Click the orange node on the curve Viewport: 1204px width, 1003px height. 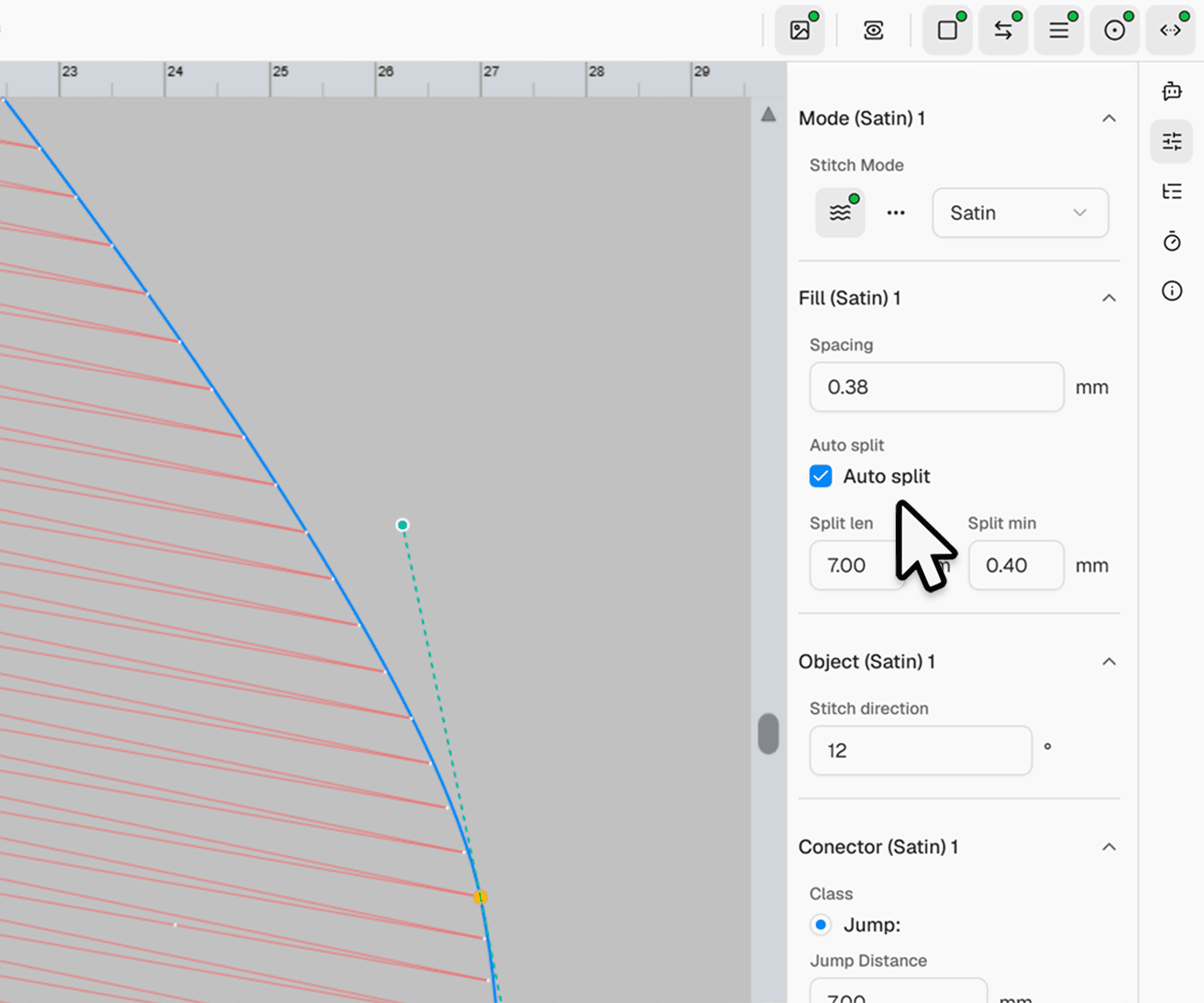[x=480, y=897]
